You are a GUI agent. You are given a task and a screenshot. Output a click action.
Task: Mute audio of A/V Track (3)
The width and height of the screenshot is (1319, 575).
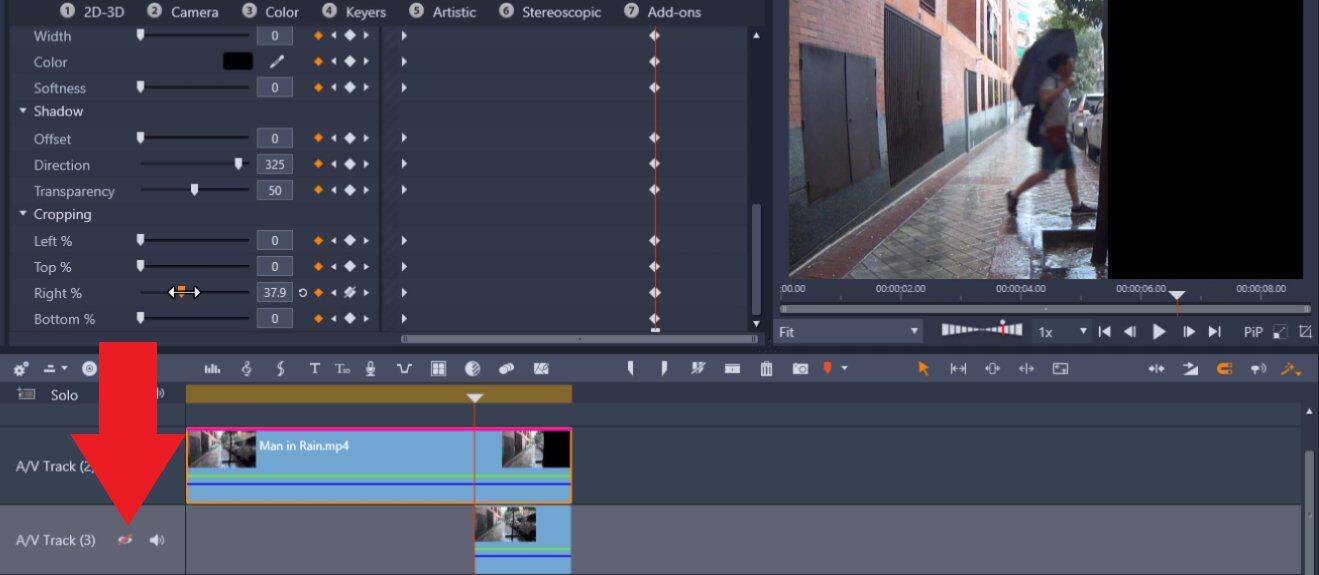click(157, 540)
